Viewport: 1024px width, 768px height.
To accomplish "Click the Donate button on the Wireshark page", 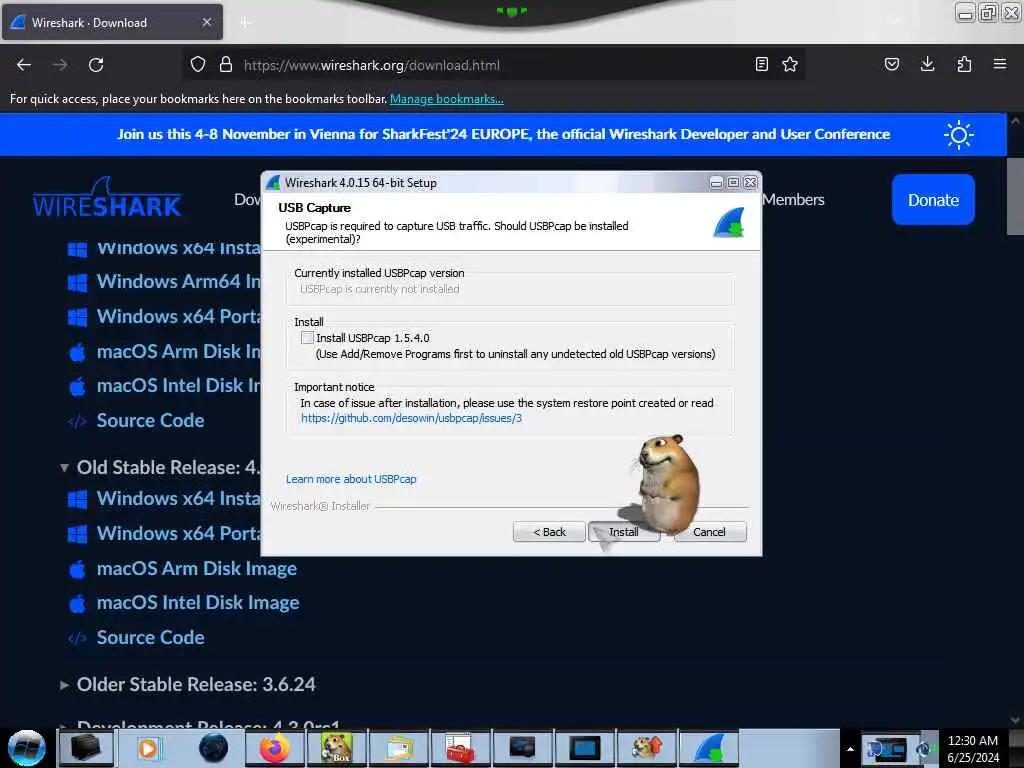I will point(933,200).
